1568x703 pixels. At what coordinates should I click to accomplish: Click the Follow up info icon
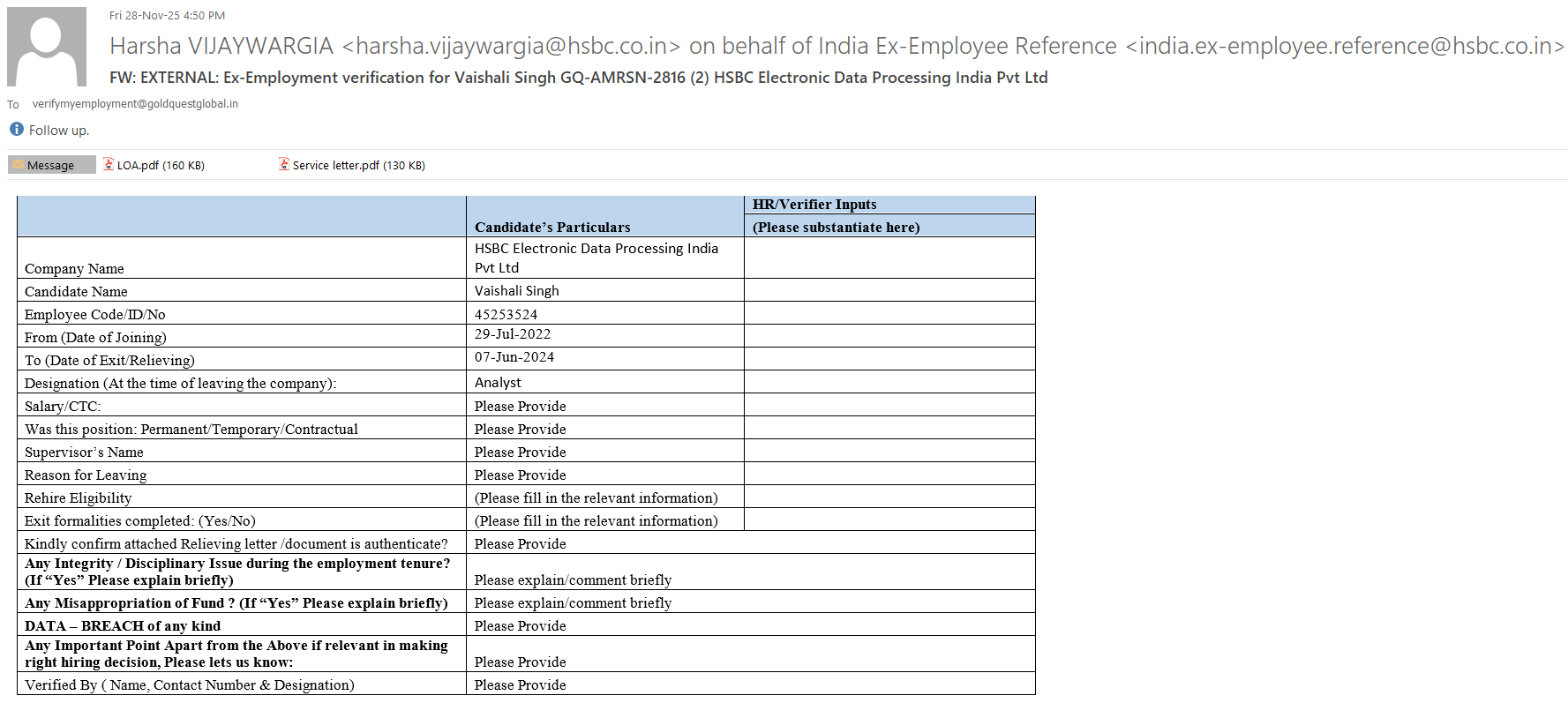pos(16,129)
